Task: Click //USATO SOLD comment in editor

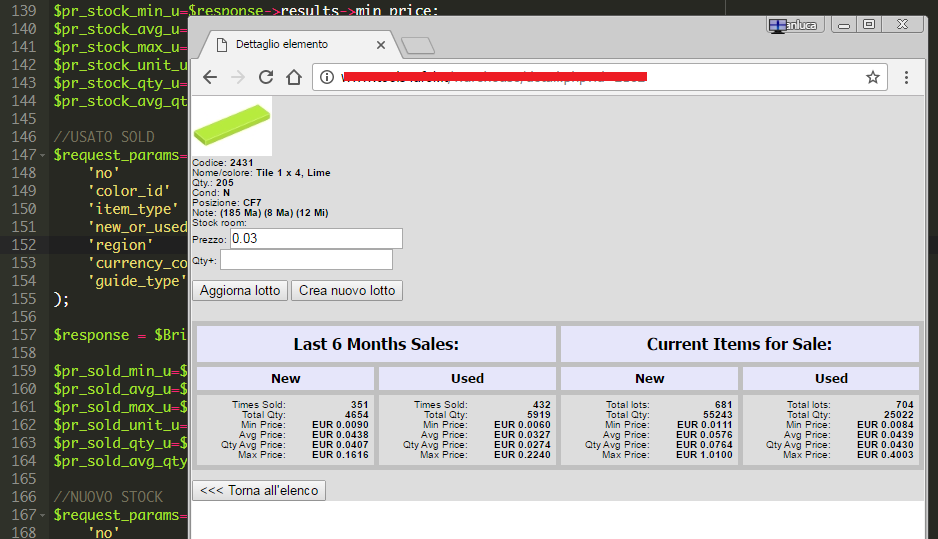Action: [104, 137]
